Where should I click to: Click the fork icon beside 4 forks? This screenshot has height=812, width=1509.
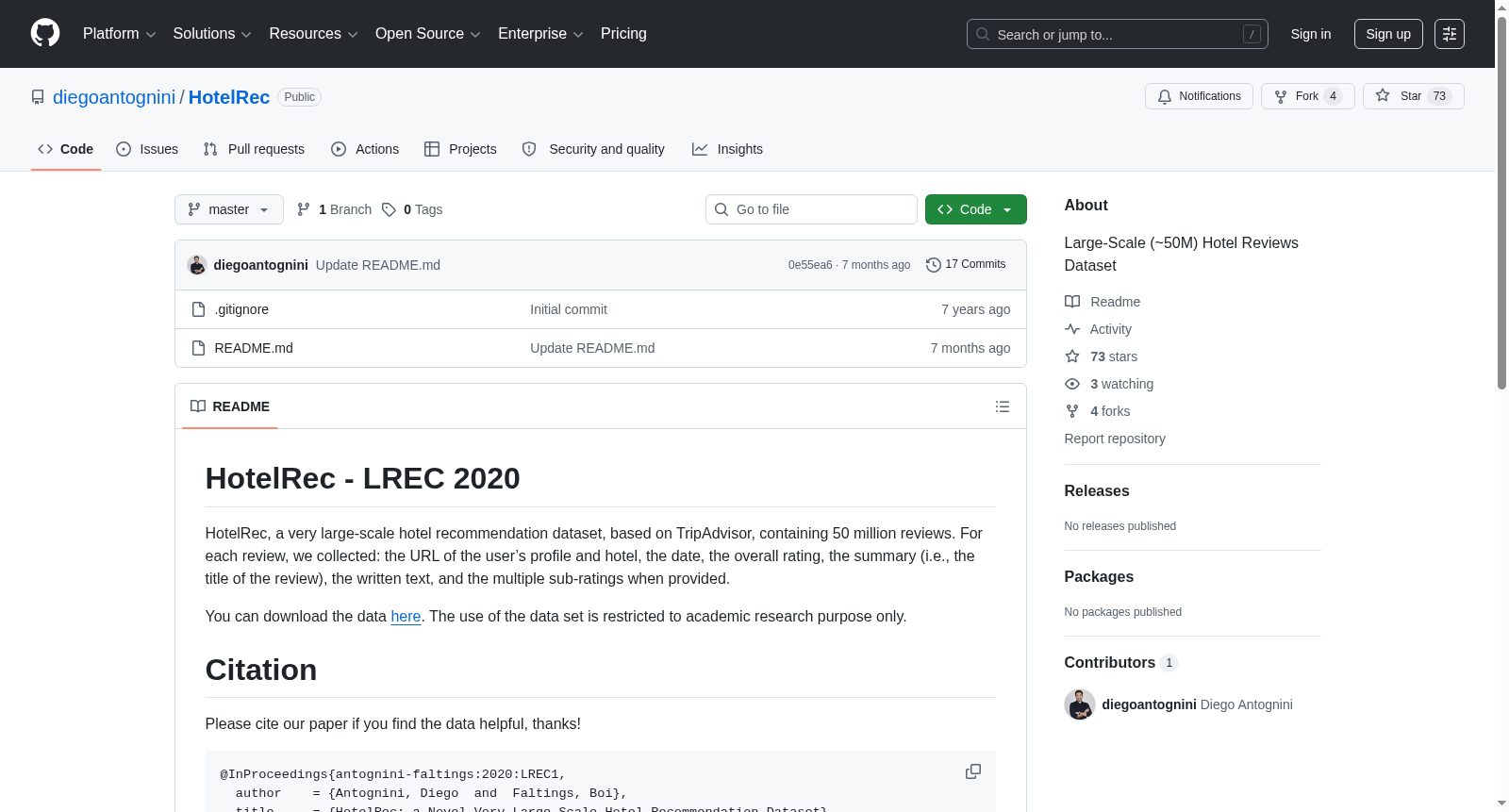click(1072, 411)
